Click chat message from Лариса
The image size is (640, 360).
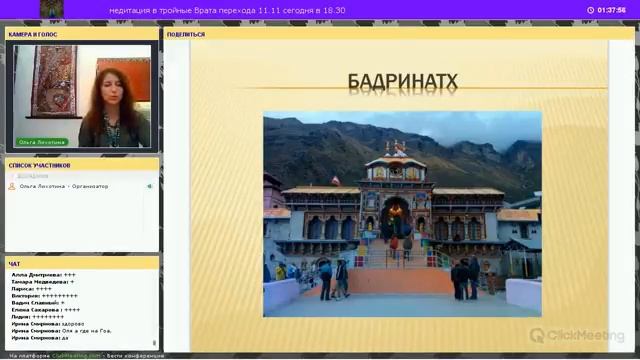(31, 289)
